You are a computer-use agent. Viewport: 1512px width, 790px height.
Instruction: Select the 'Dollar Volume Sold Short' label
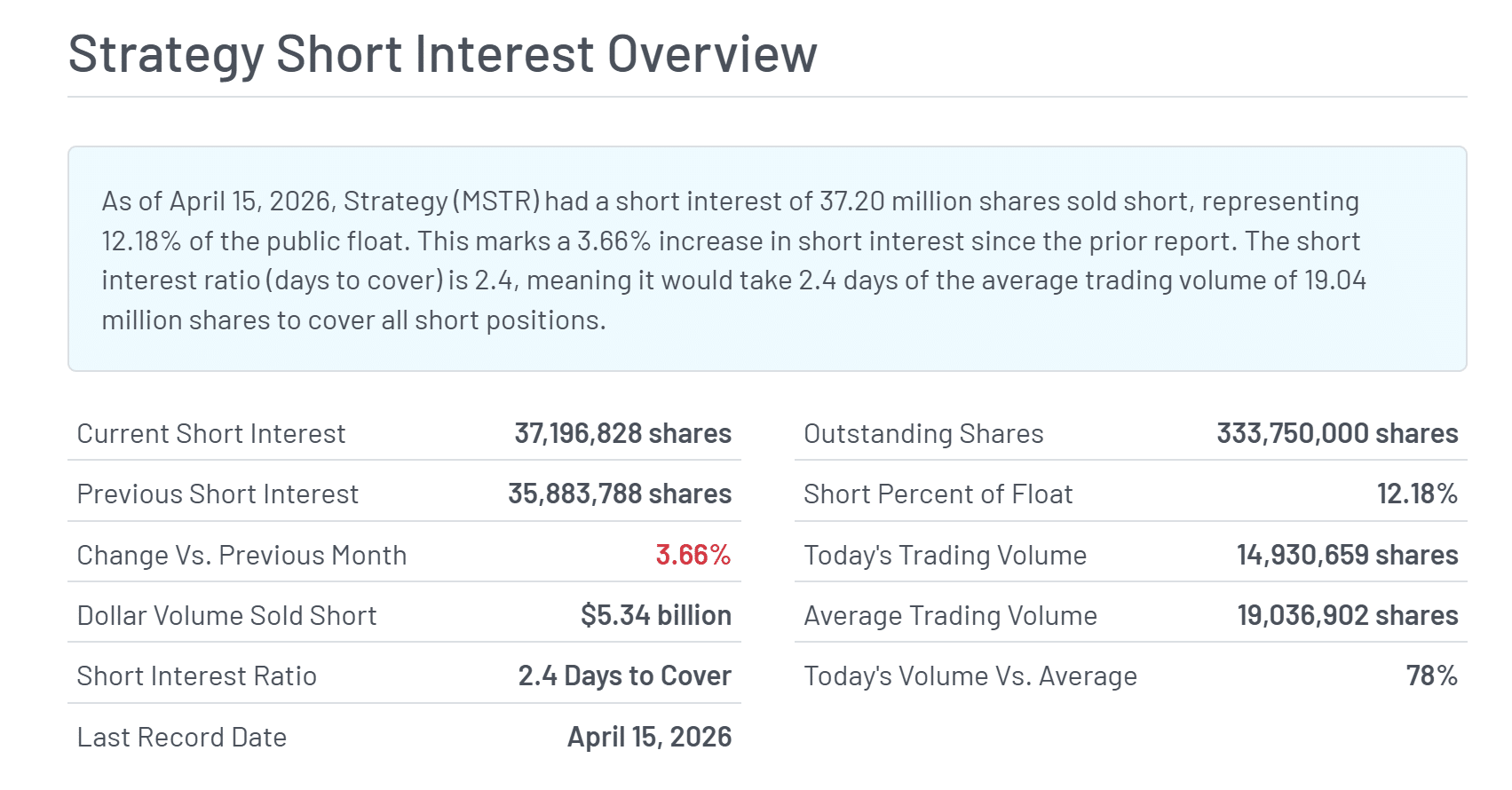[226, 615]
